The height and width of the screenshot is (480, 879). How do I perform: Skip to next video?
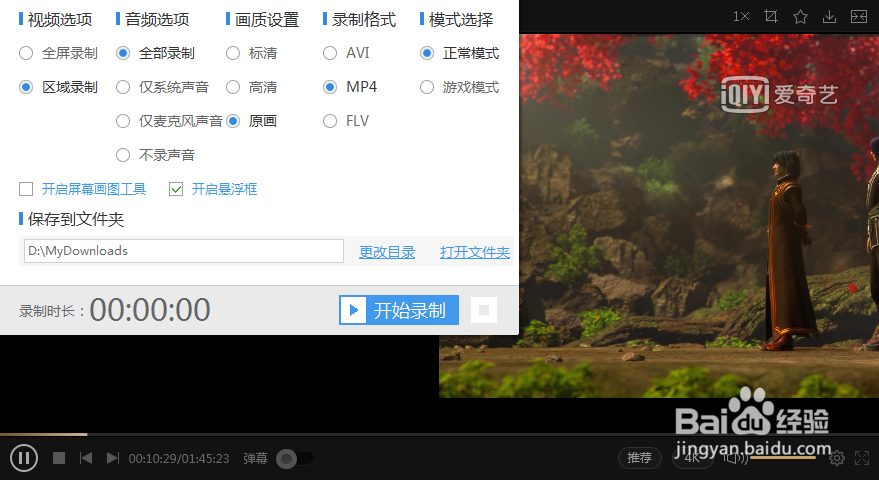(113, 458)
